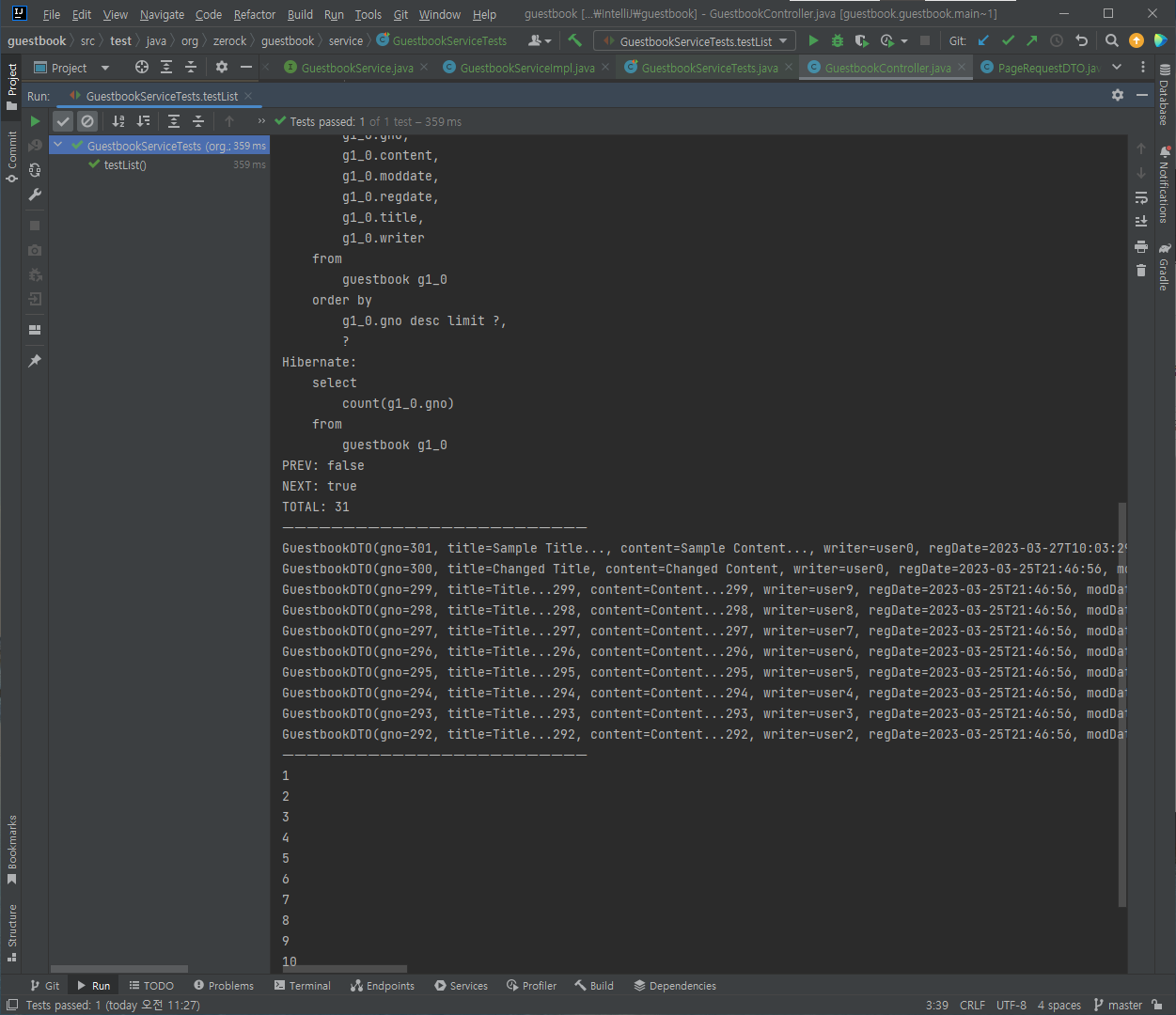Screen dimensions: 1176x1015
Task: Close the GuestbookController.java tab
Action: (x=962, y=68)
